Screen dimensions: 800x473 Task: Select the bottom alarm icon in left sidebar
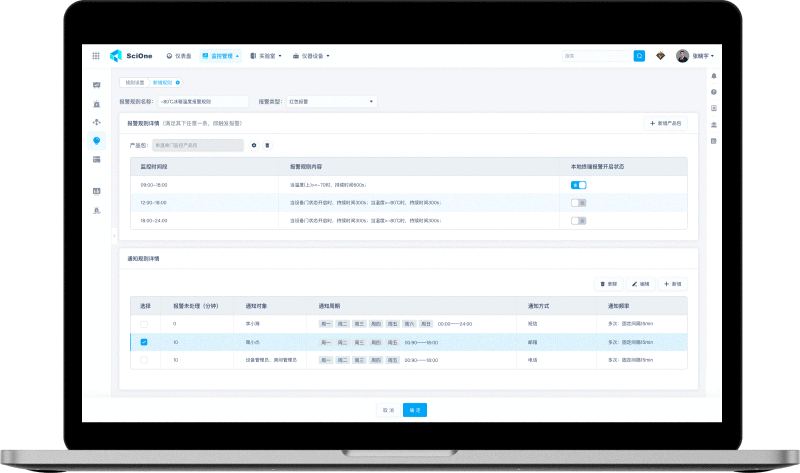click(x=96, y=210)
